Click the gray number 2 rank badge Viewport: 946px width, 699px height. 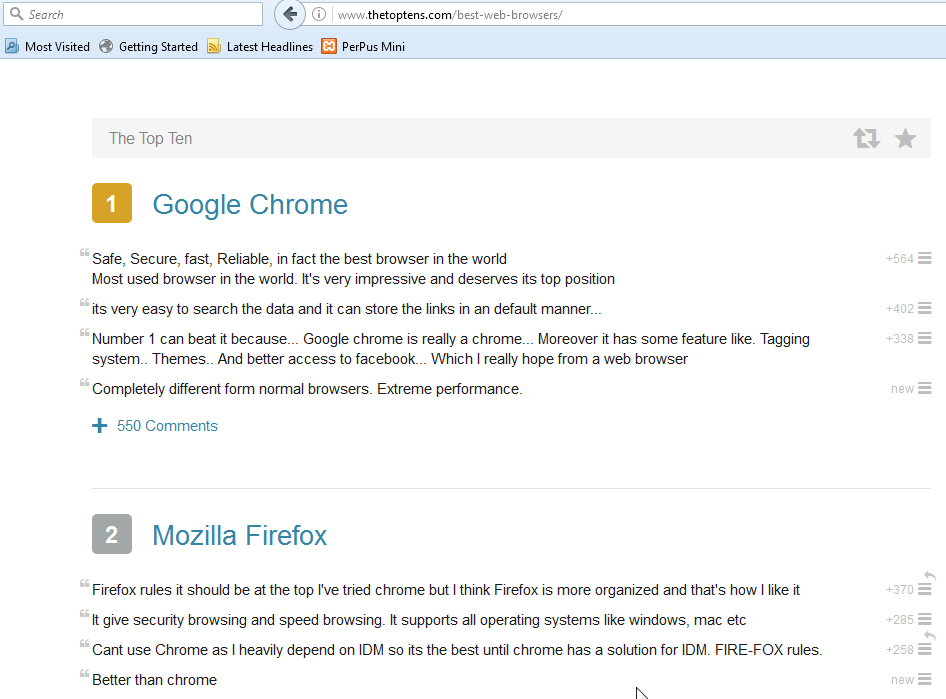pyautogui.click(x=112, y=534)
